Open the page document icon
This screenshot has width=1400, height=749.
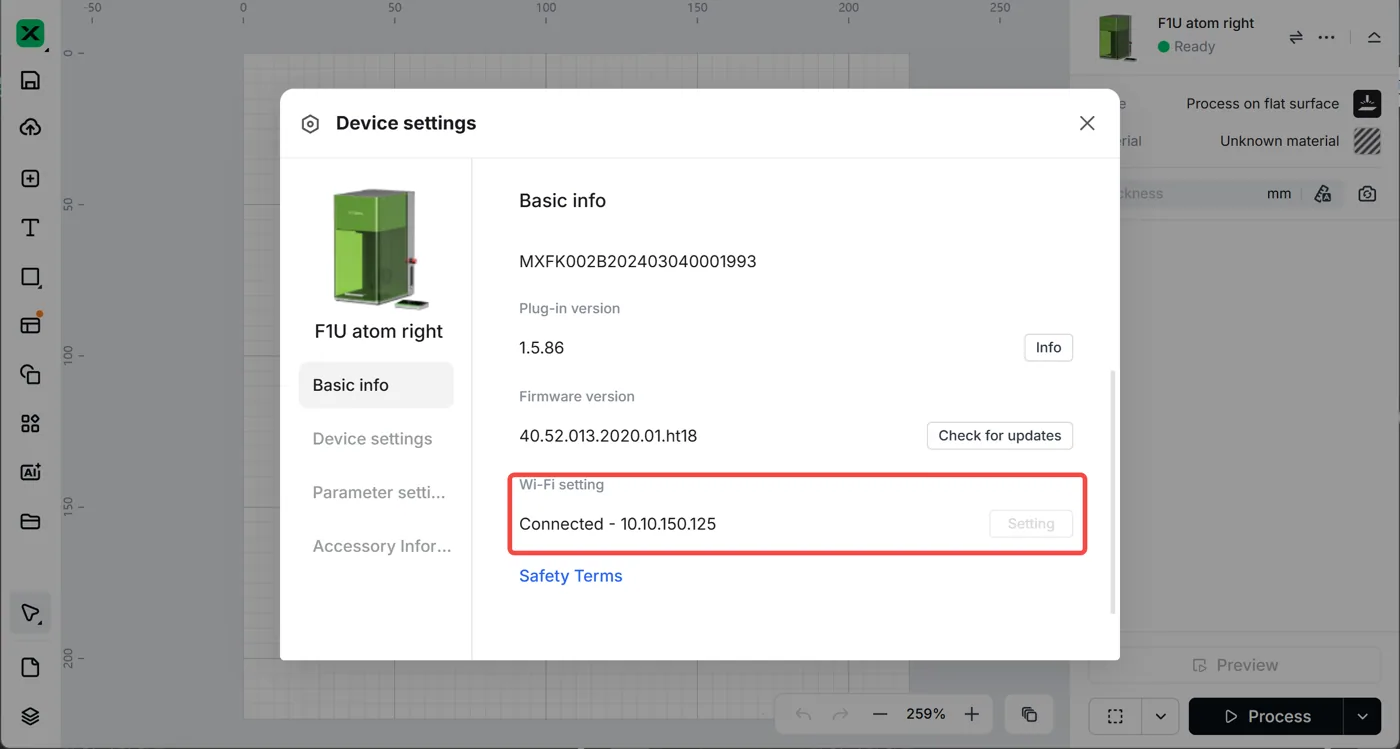click(30, 668)
